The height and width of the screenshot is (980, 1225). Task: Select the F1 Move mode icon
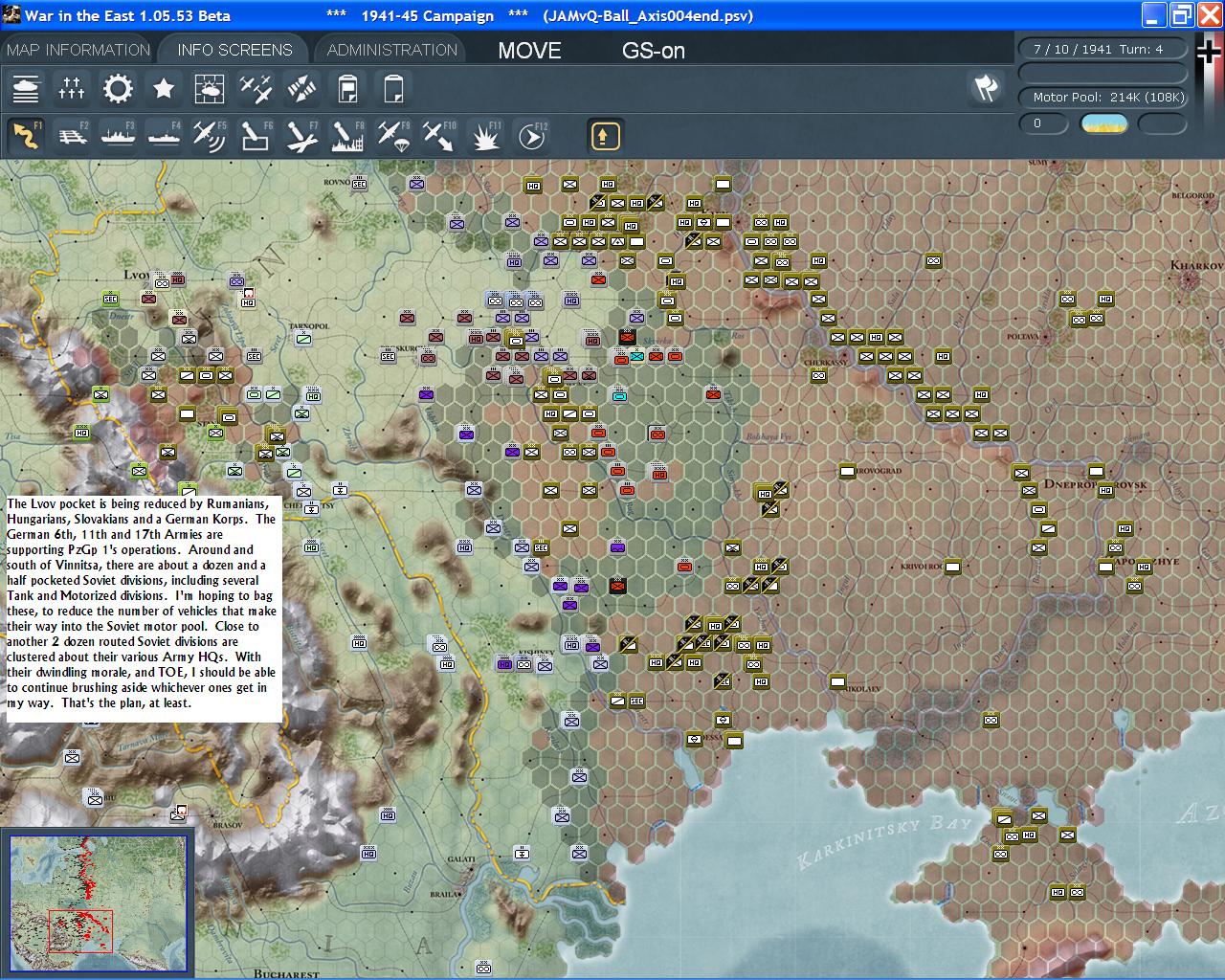pos(26,136)
